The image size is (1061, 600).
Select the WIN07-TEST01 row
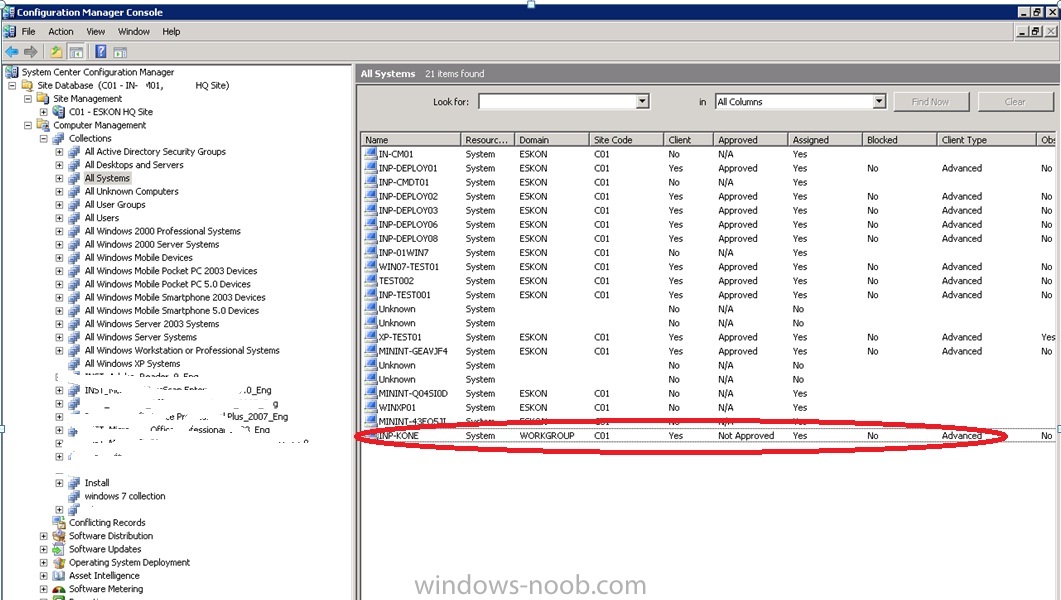[x=708, y=267]
